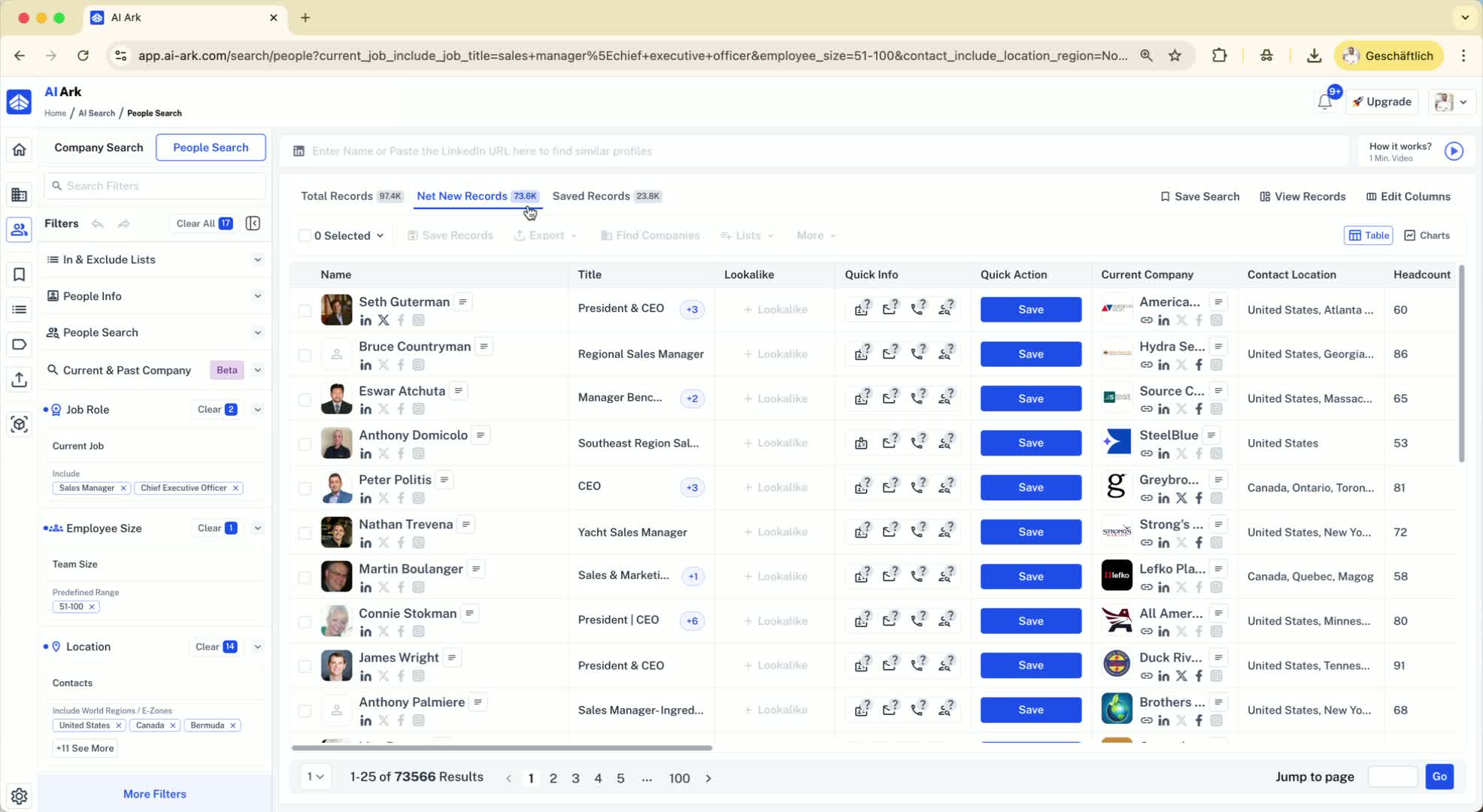Check the Bruce Countryman row checkbox

click(305, 354)
